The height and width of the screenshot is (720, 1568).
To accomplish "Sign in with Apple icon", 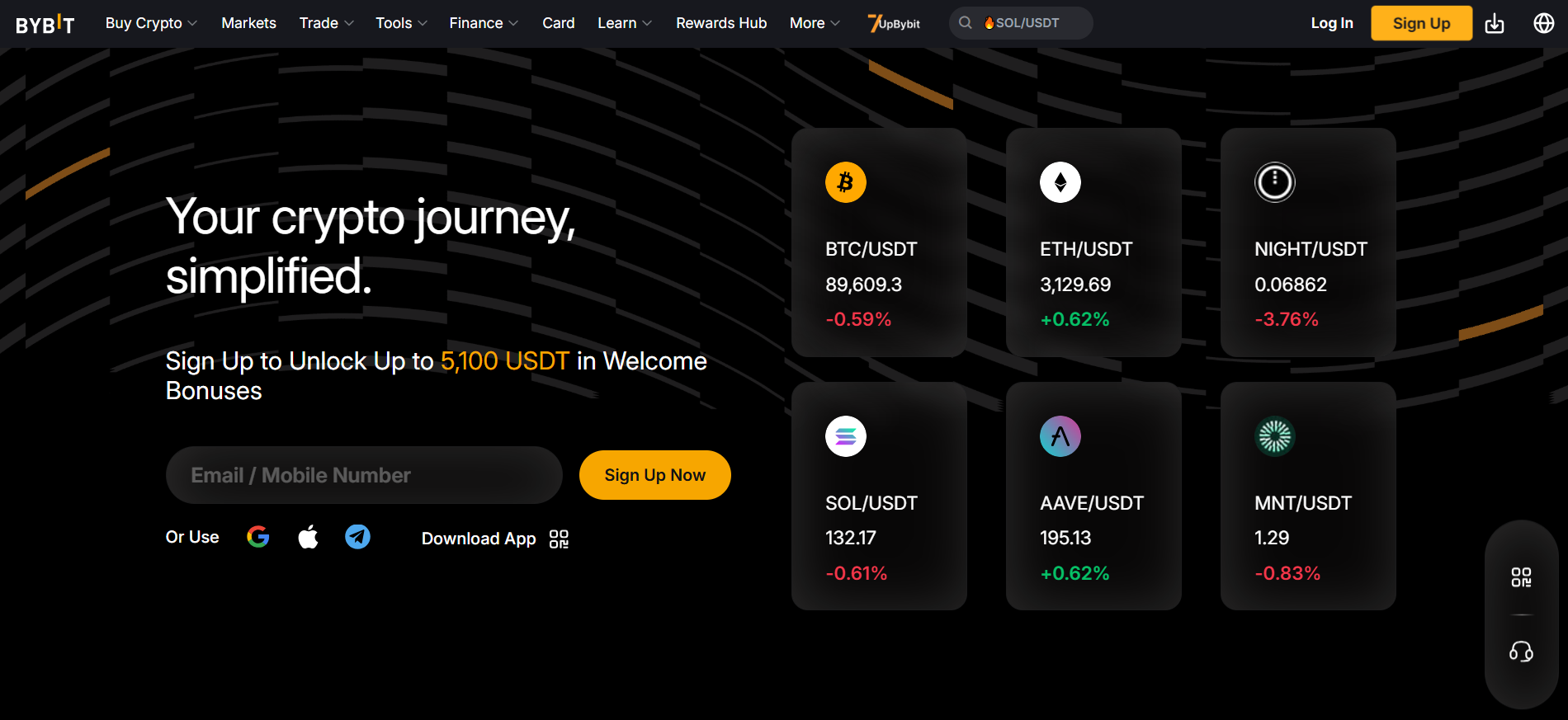I will (x=308, y=537).
